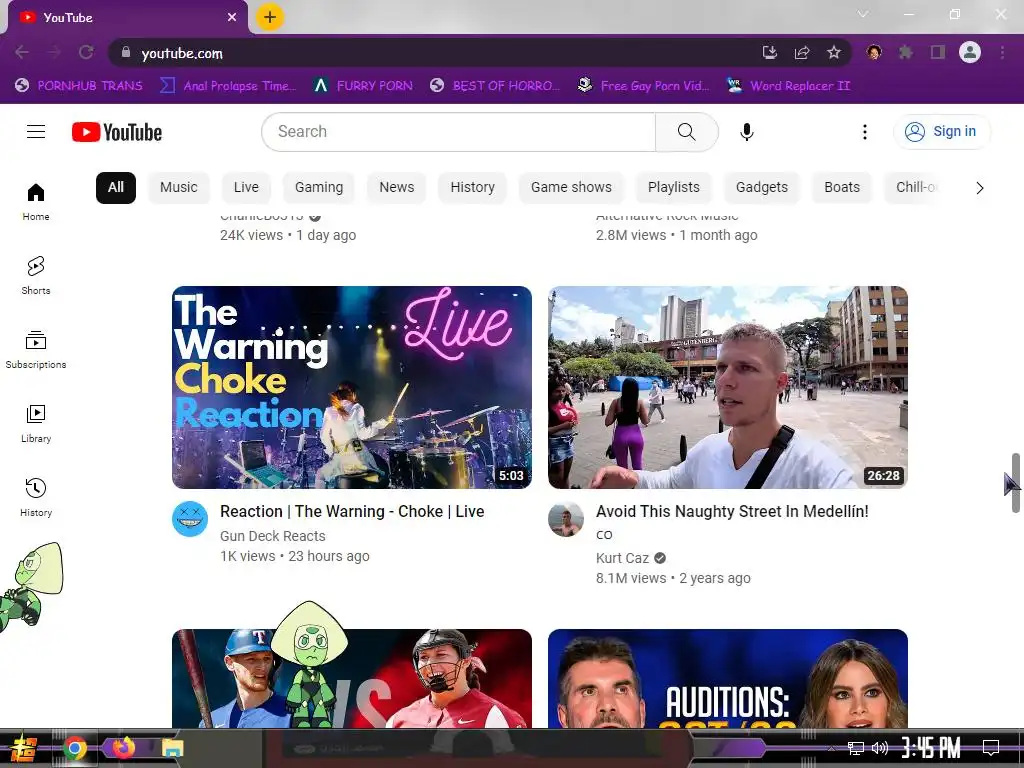Click Kurt Caz channel avatar
The image size is (1024, 768).
click(x=566, y=519)
